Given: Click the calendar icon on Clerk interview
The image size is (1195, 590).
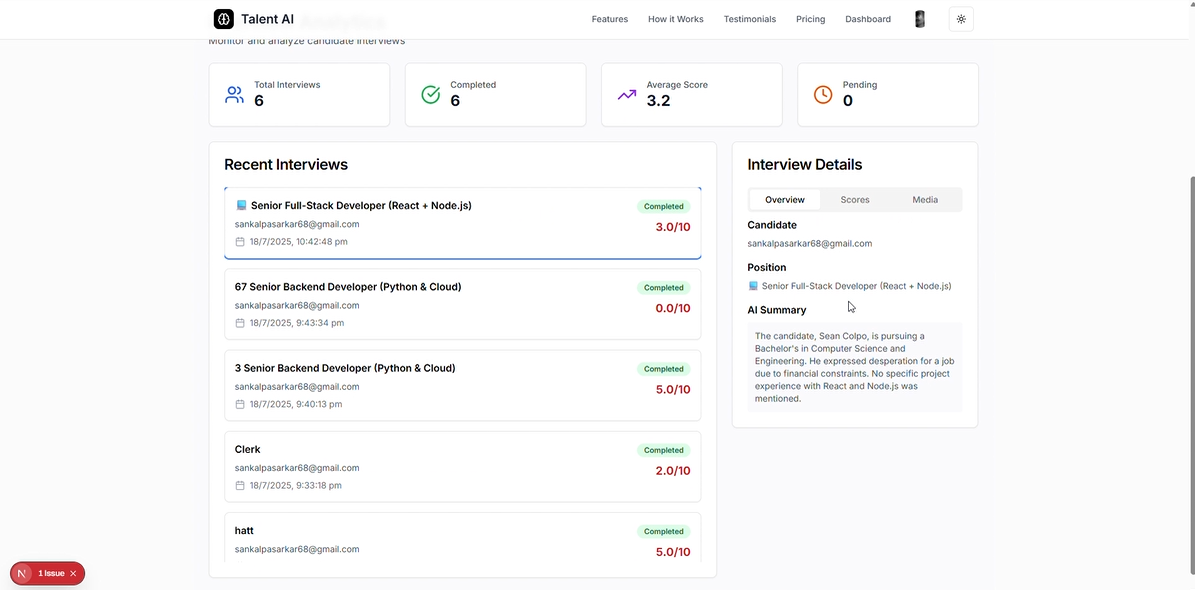Looking at the screenshot, I should [240, 486].
